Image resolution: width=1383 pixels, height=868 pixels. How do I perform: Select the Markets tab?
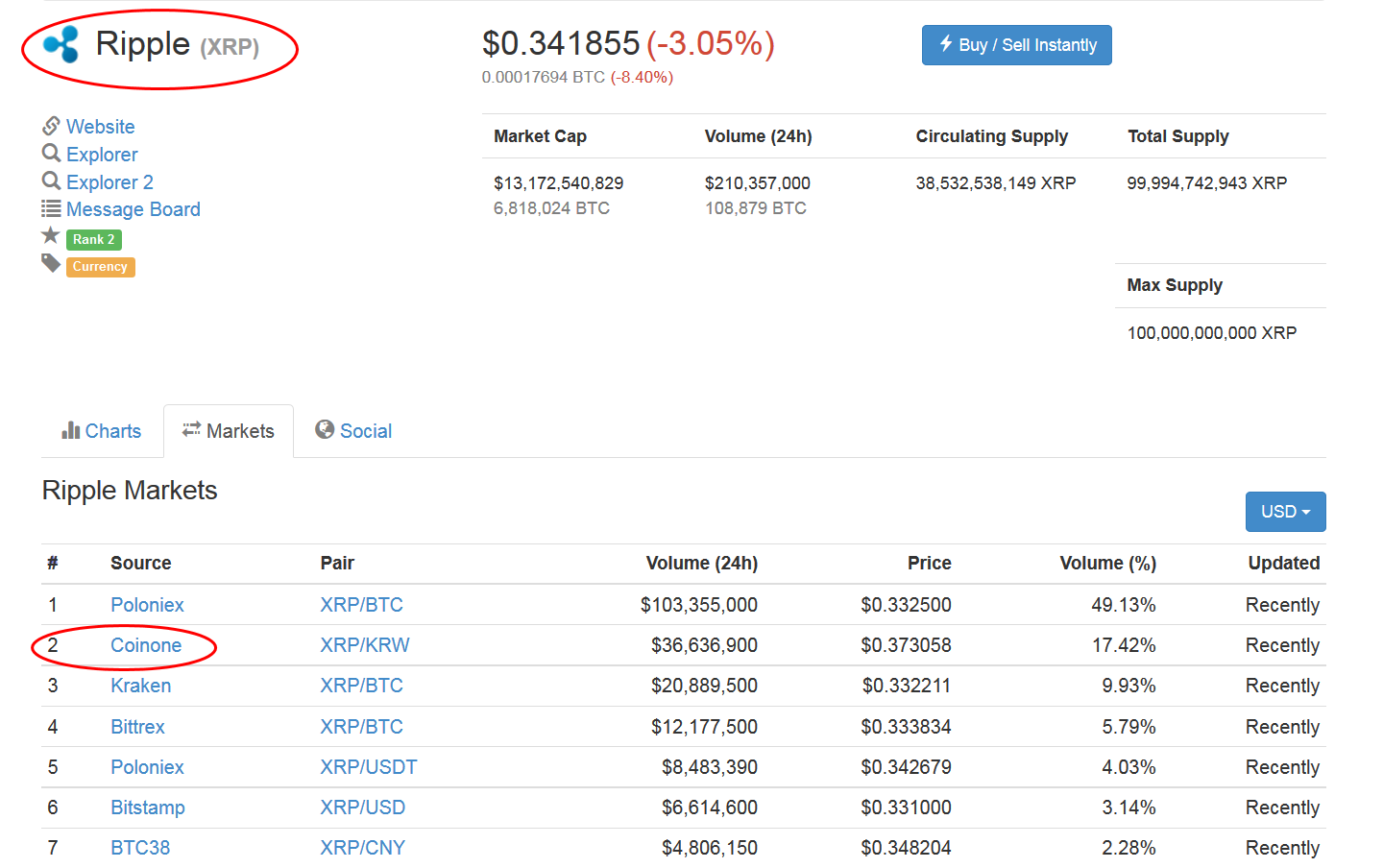coord(229,431)
